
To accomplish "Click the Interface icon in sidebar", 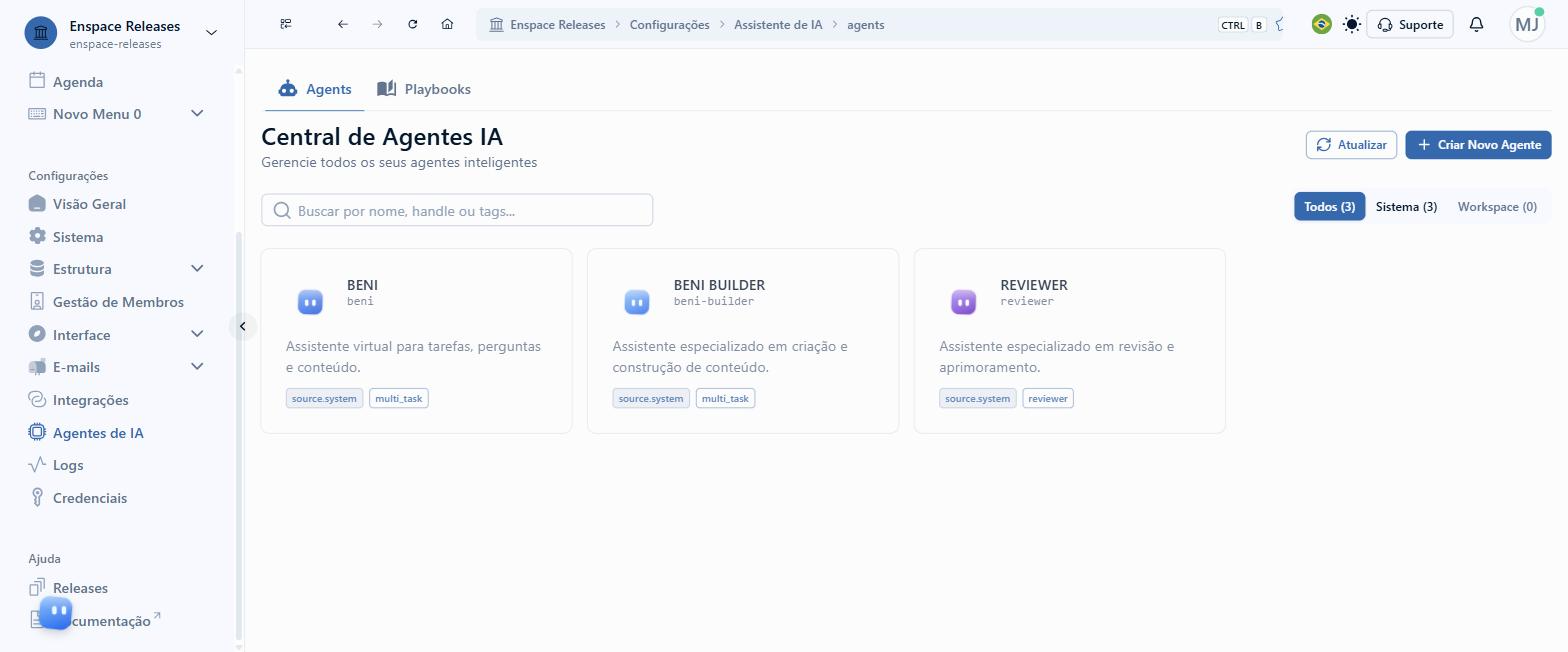I will point(37,334).
